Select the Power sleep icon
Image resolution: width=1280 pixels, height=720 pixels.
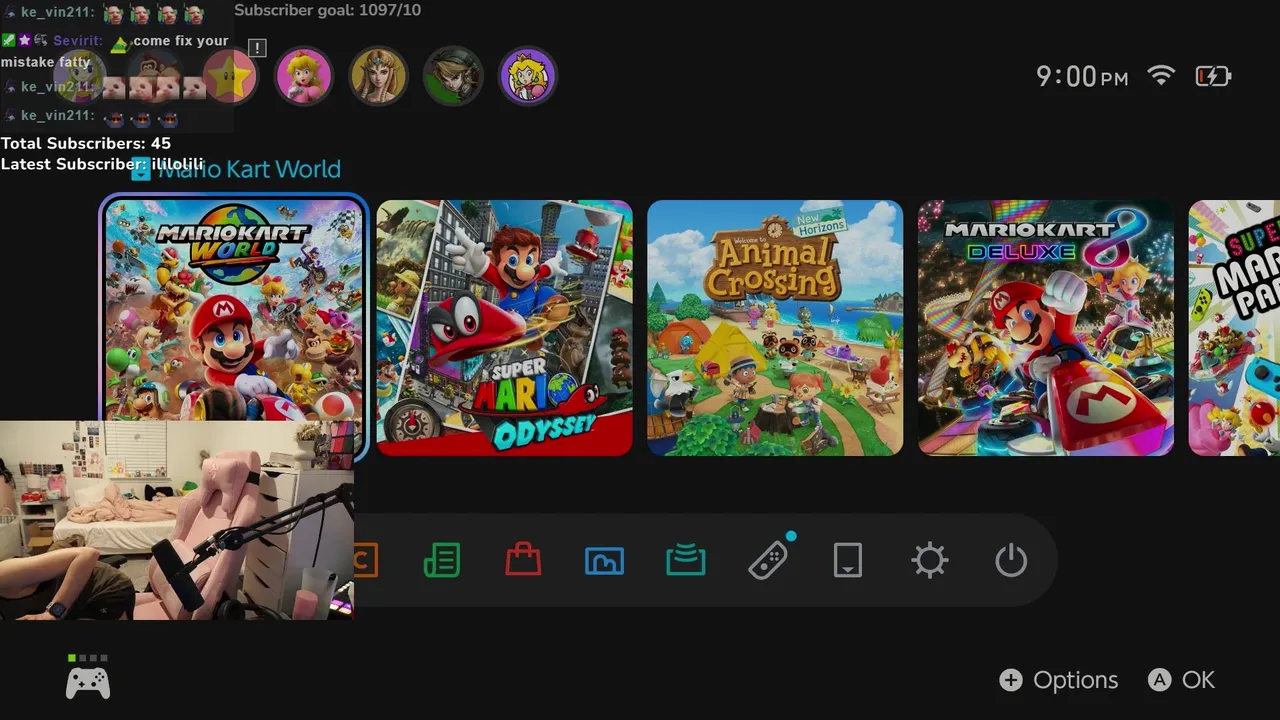point(1011,561)
